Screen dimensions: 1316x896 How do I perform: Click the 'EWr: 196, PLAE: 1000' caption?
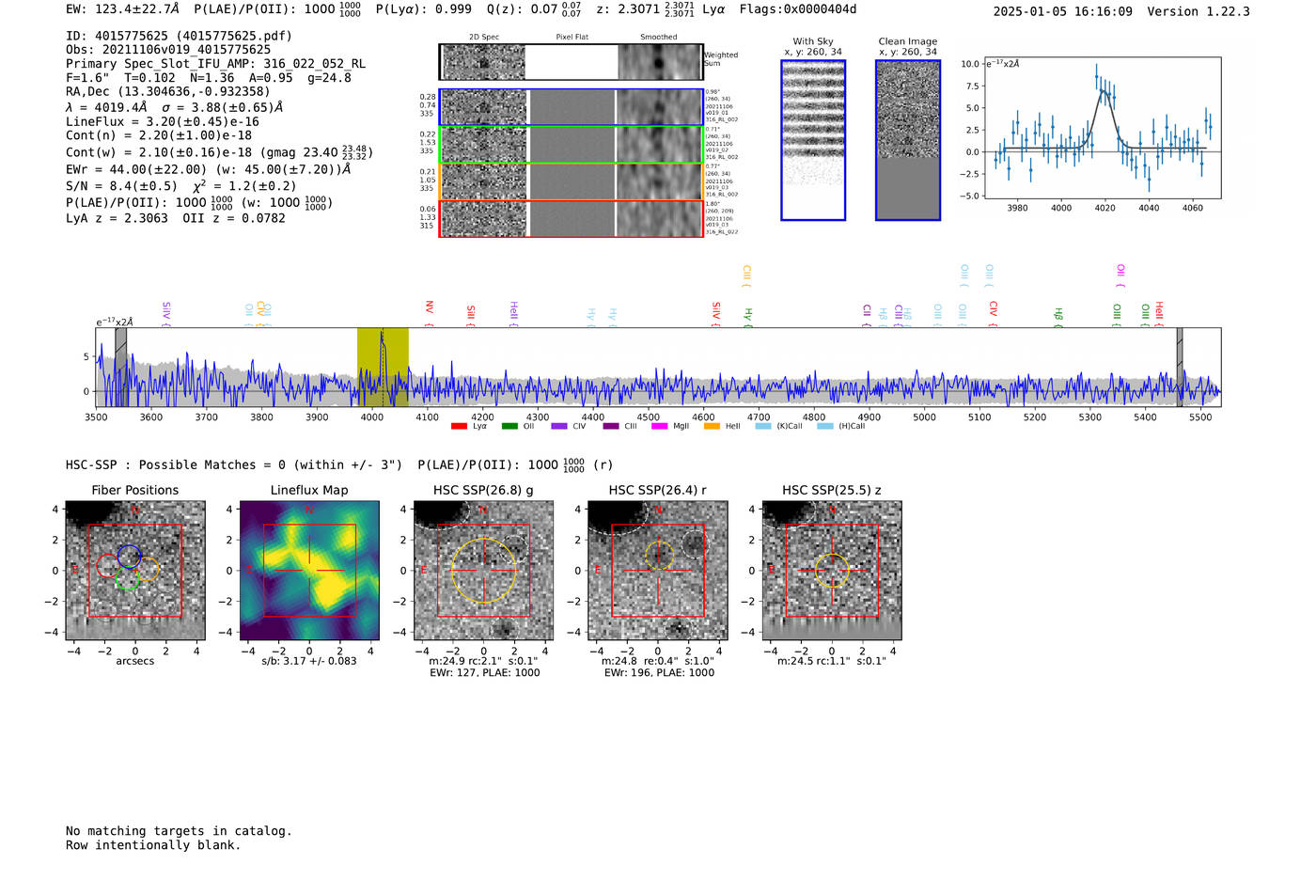(x=659, y=672)
